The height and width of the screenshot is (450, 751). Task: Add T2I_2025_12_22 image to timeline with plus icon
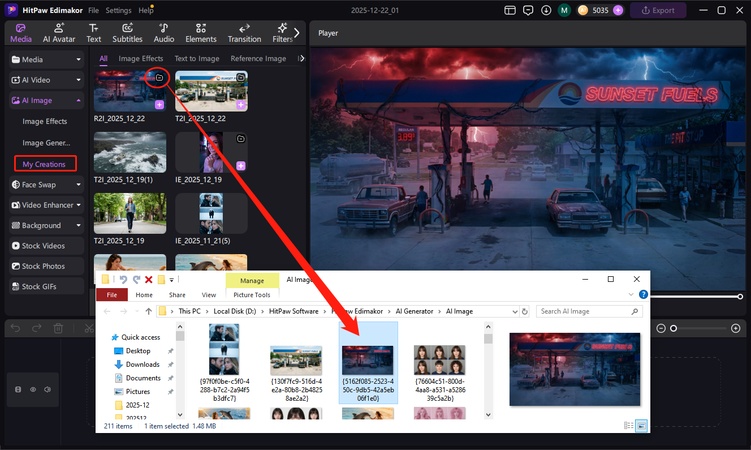[x=241, y=105]
